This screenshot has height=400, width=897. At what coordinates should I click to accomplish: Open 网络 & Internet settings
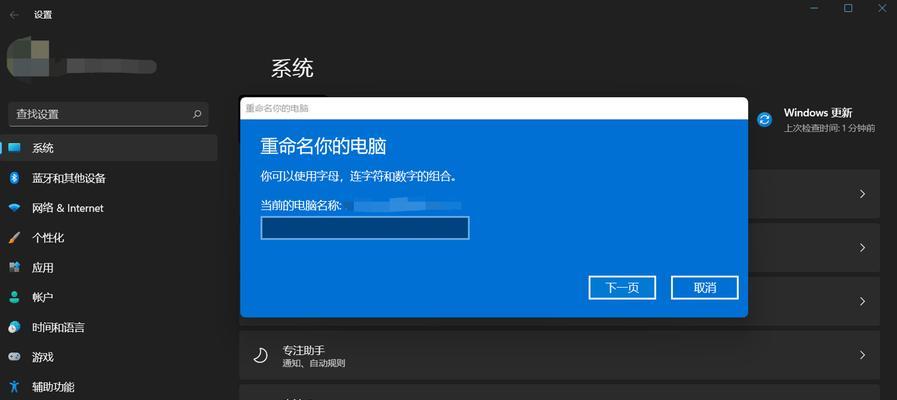coord(109,208)
